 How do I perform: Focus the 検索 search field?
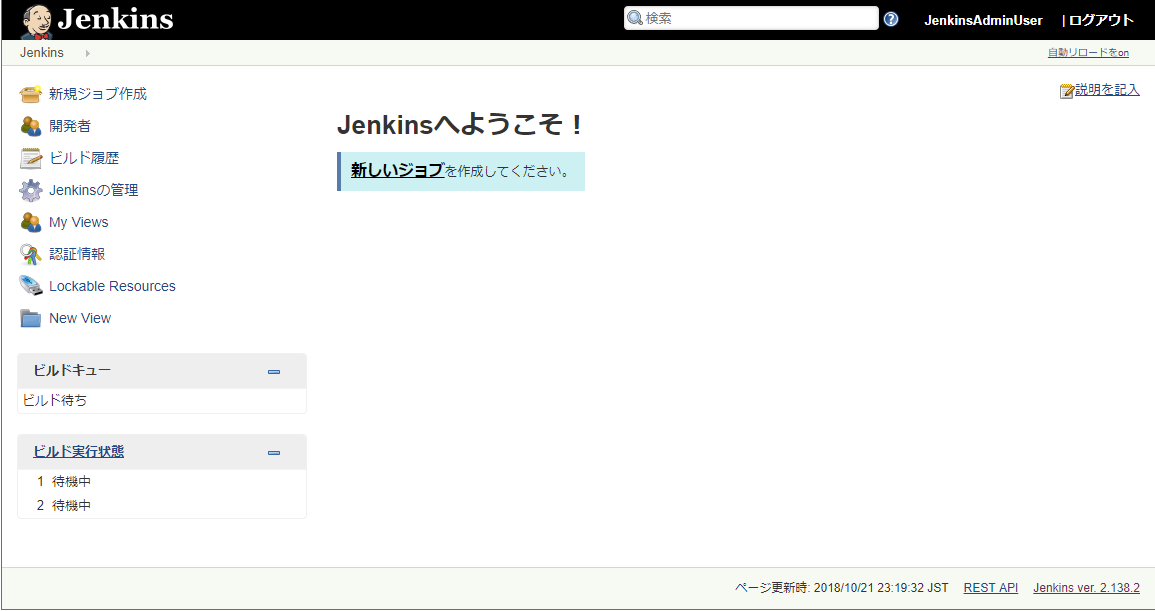(x=751, y=18)
